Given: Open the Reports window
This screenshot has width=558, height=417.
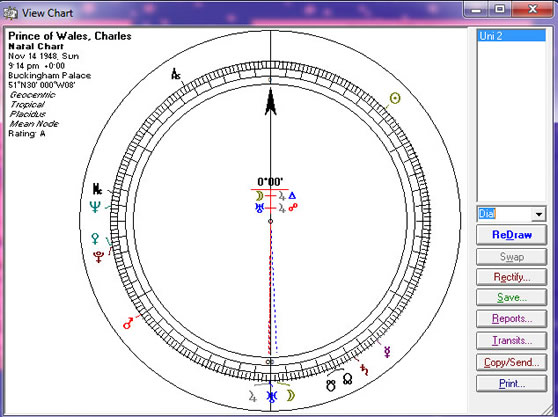Looking at the screenshot, I should (511, 319).
